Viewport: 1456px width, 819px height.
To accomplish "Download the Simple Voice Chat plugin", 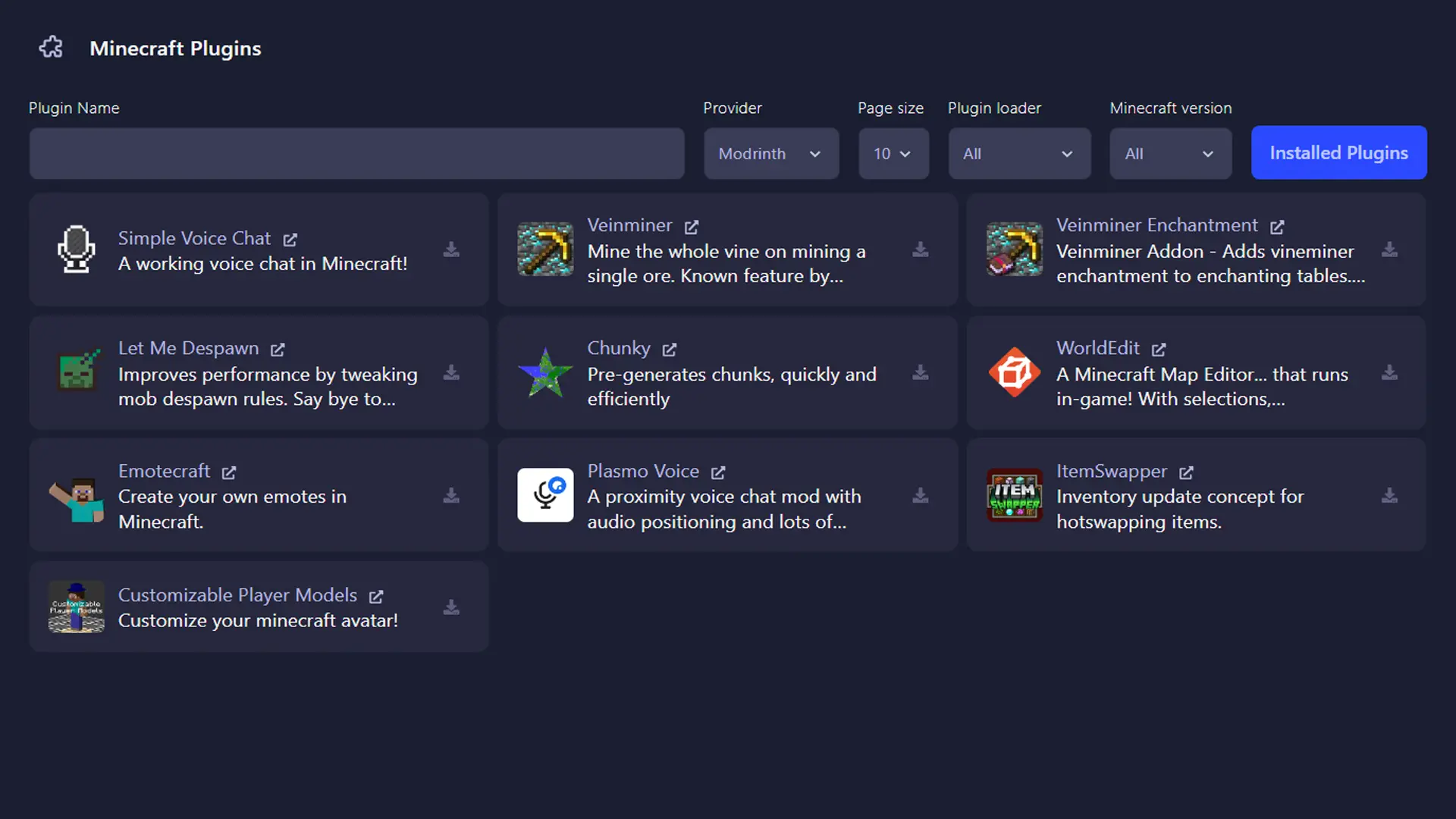I will point(451,249).
